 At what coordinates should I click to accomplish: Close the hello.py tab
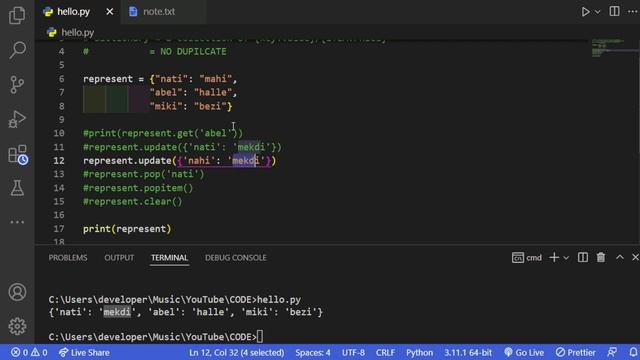(x=110, y=12)
